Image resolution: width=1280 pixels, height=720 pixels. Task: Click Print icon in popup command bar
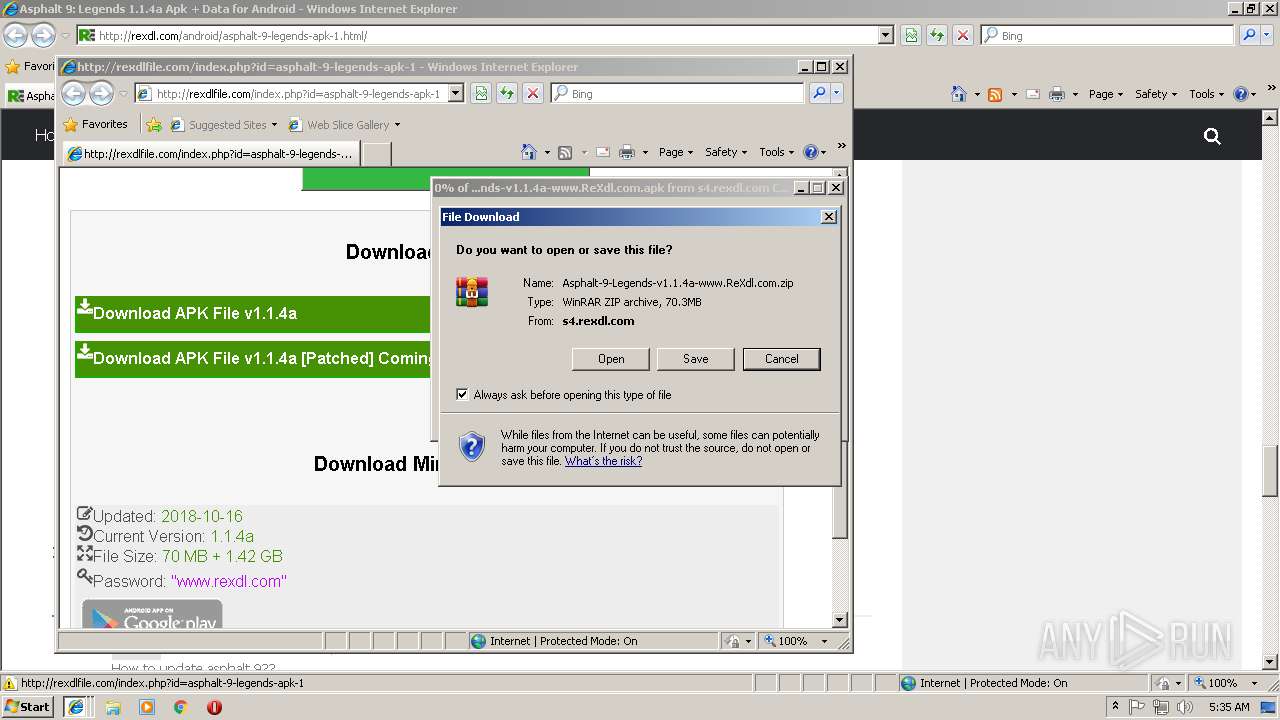tap(627, 152)
